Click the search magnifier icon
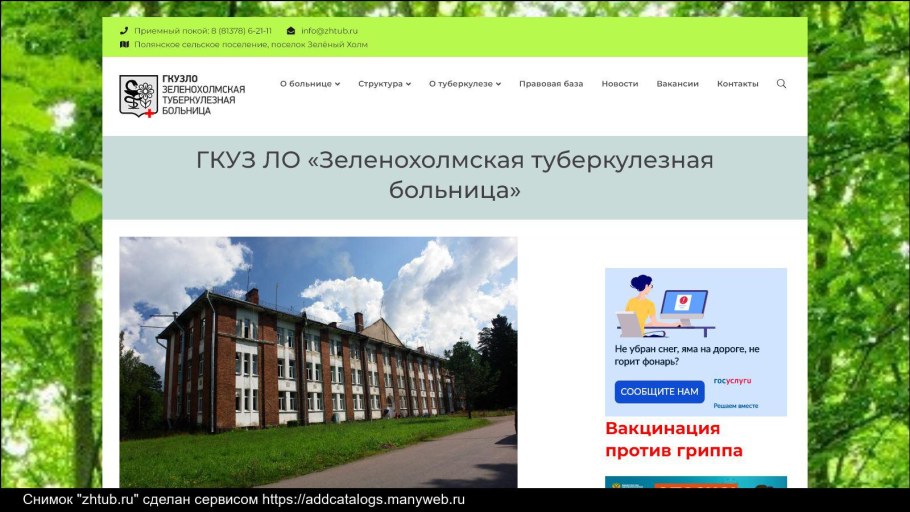910x512 pixels. (781, 84)
